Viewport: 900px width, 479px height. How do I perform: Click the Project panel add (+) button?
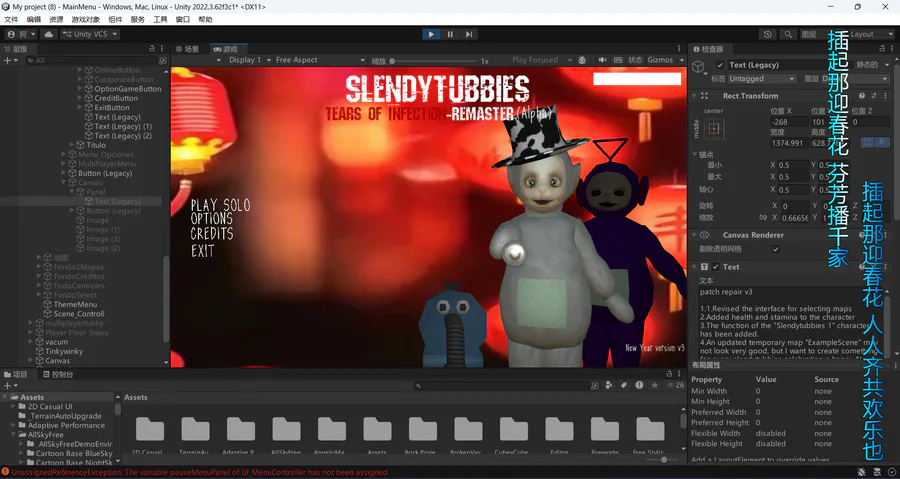tap(10, 386)
